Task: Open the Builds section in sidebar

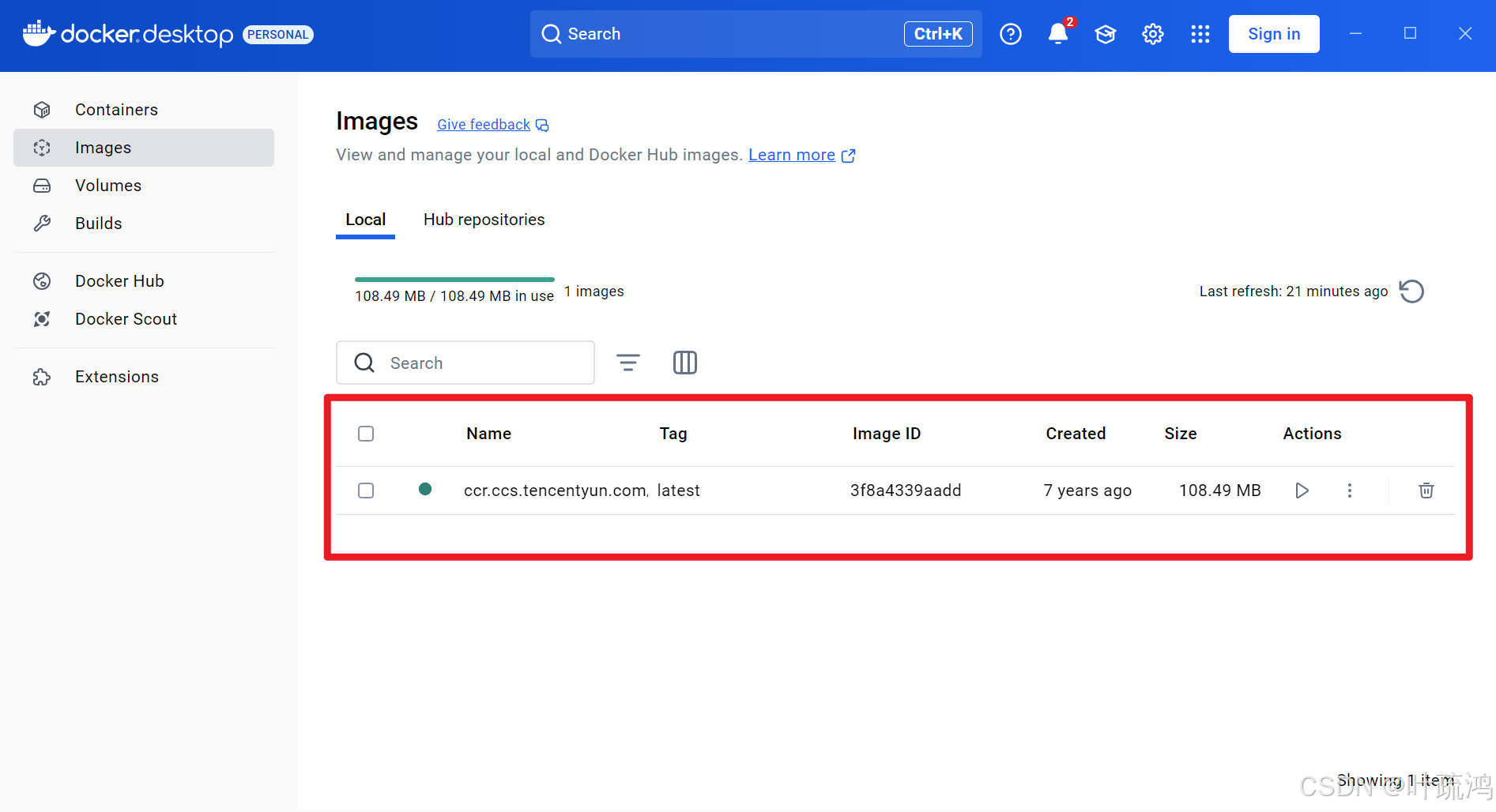Action: [x=98, y=223]
